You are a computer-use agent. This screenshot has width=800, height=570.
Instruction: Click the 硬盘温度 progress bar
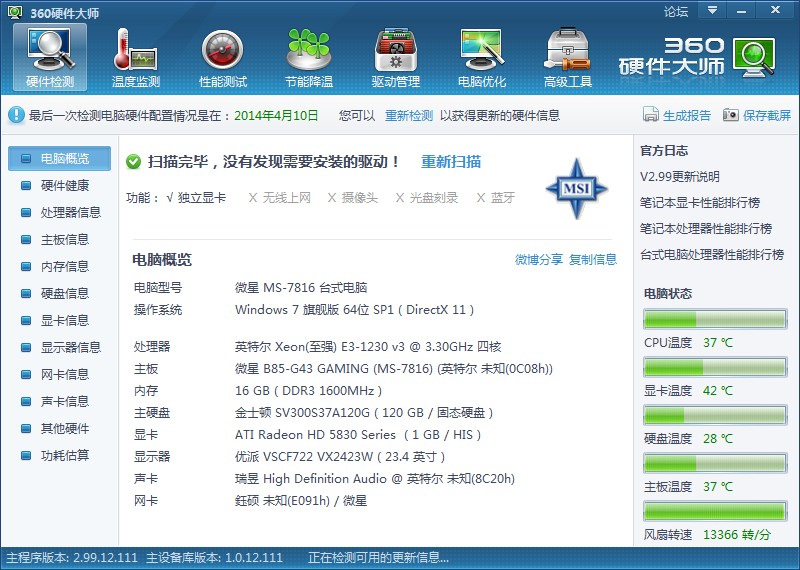[x=715, y=415]
